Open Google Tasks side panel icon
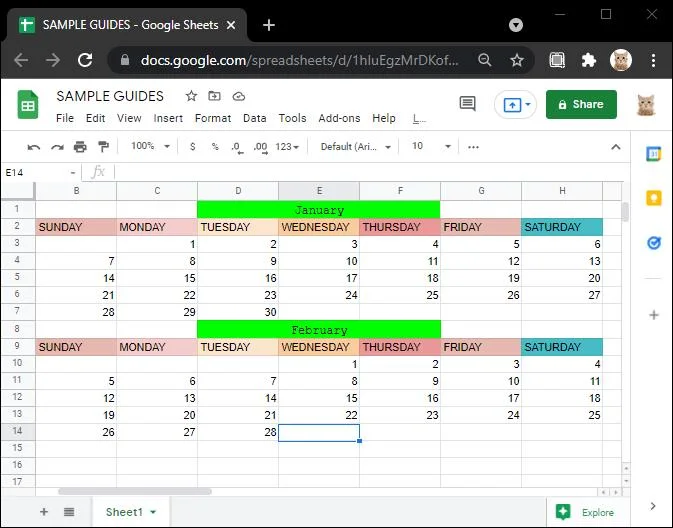The width and height of the screenshot is (673, 528). (654, 243)
